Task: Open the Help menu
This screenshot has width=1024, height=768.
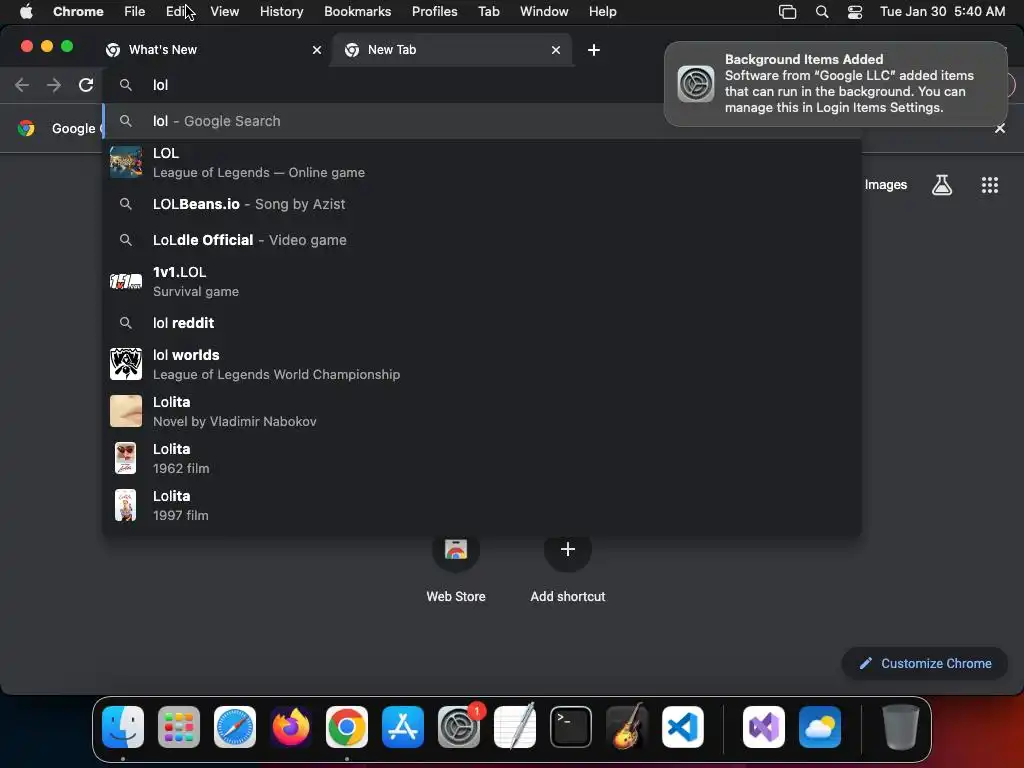Action: coord(602,12)
